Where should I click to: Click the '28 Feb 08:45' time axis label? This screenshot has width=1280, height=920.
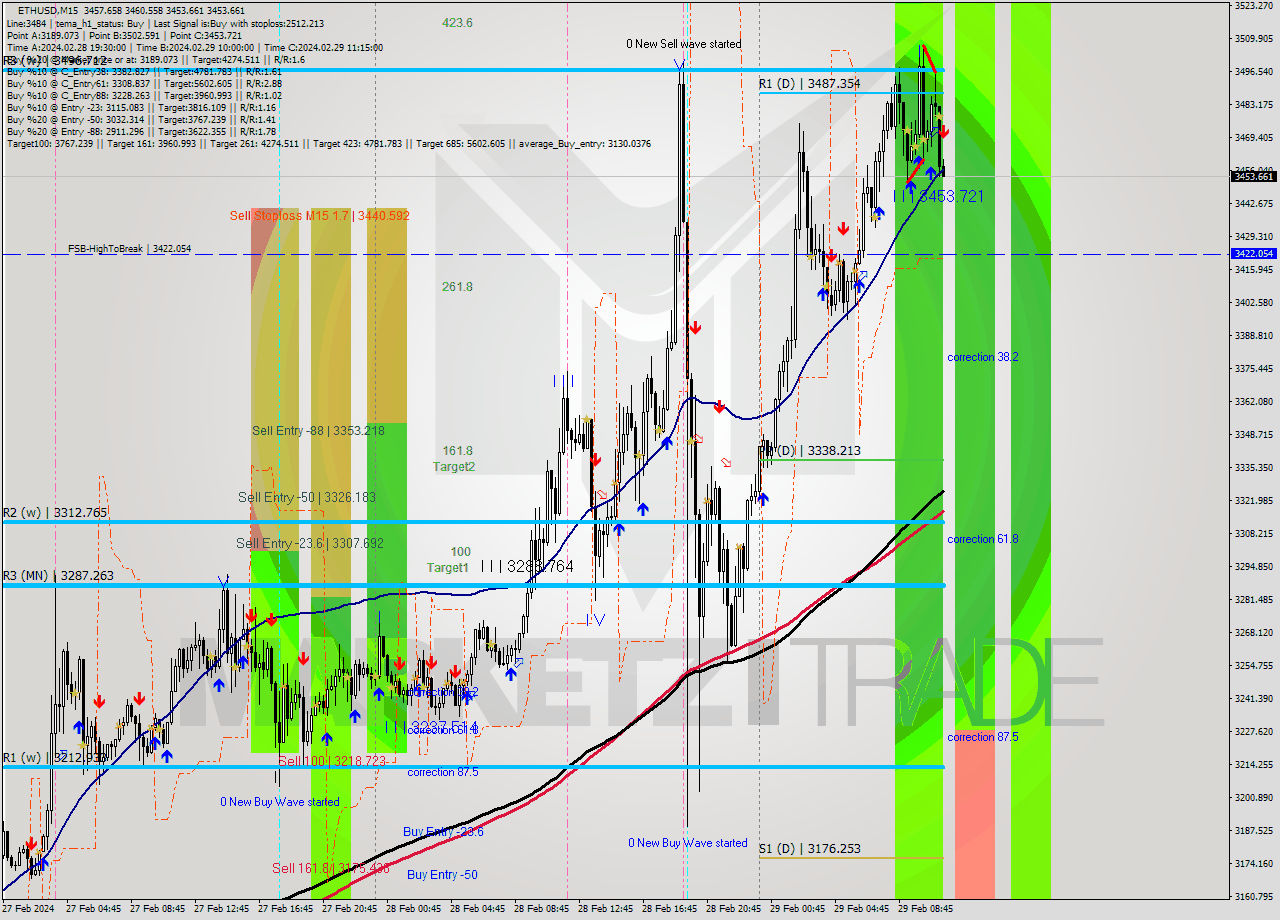(542, 910)
